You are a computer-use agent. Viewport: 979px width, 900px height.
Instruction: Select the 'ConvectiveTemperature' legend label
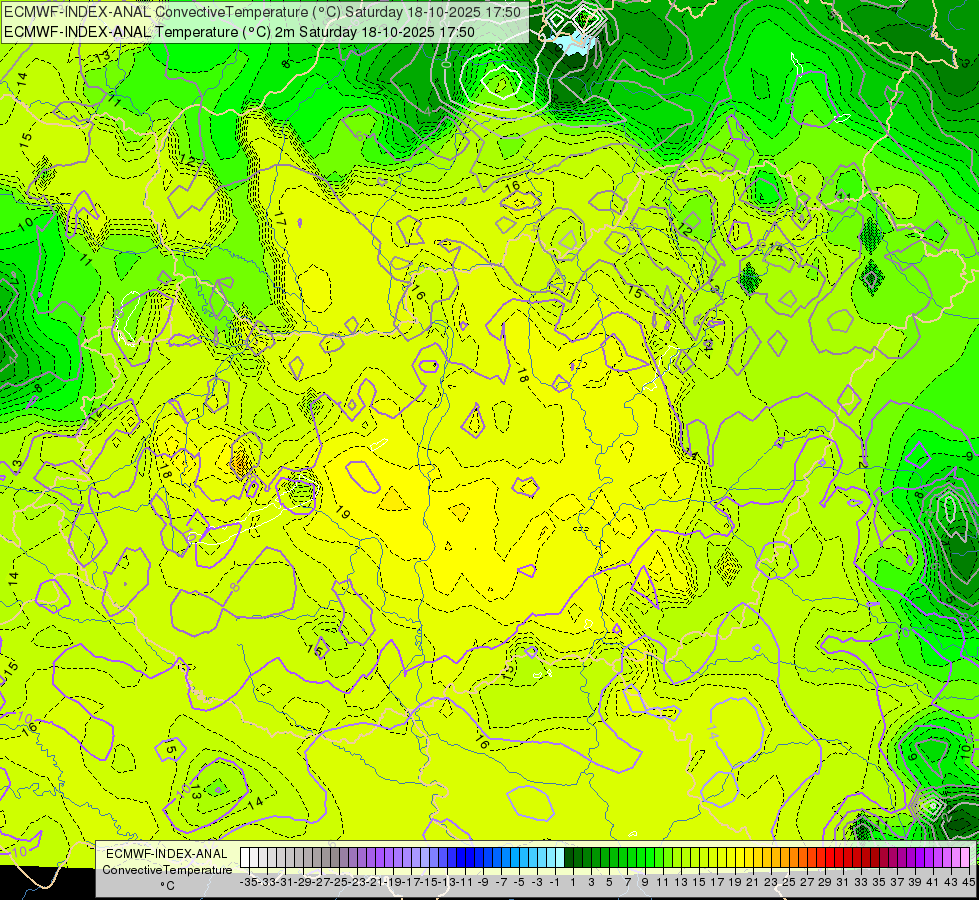167,869
